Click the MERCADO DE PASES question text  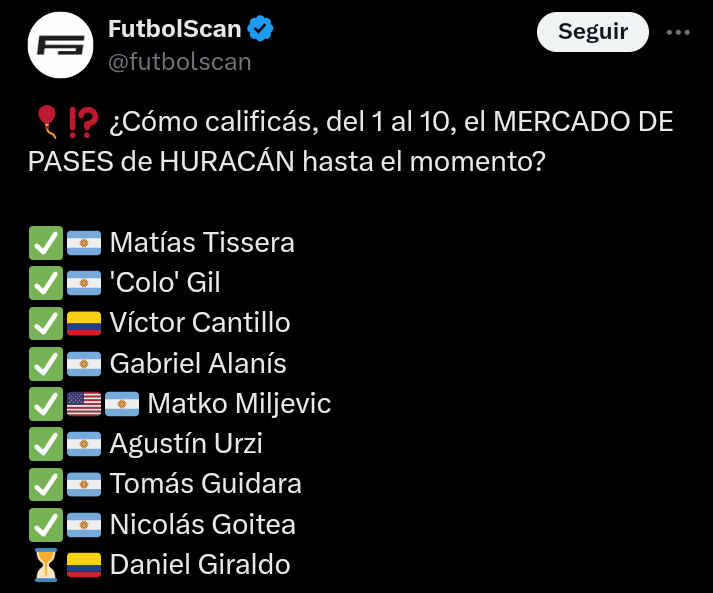click(351, 141)
